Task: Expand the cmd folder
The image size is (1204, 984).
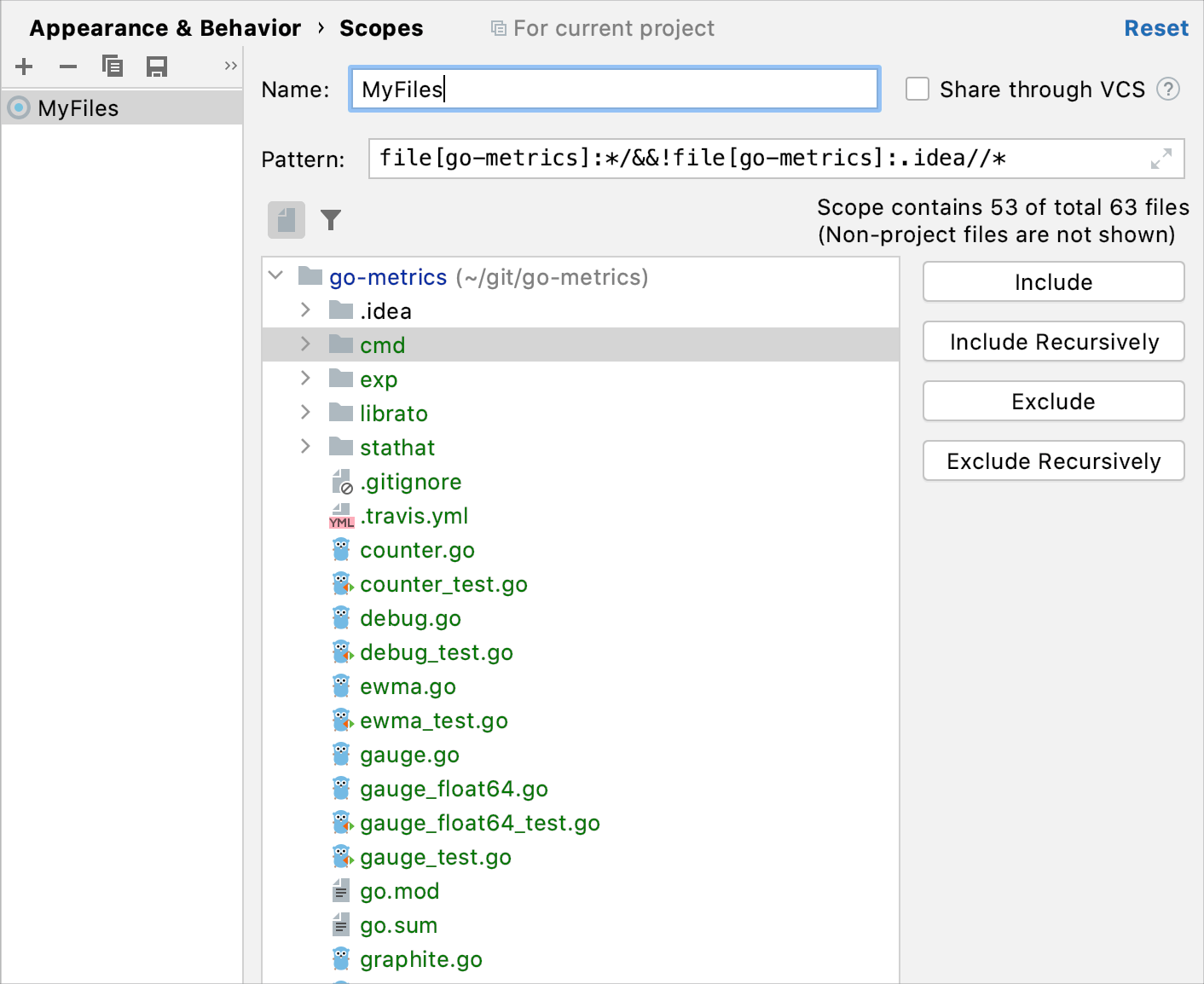Action: (305, 344)
